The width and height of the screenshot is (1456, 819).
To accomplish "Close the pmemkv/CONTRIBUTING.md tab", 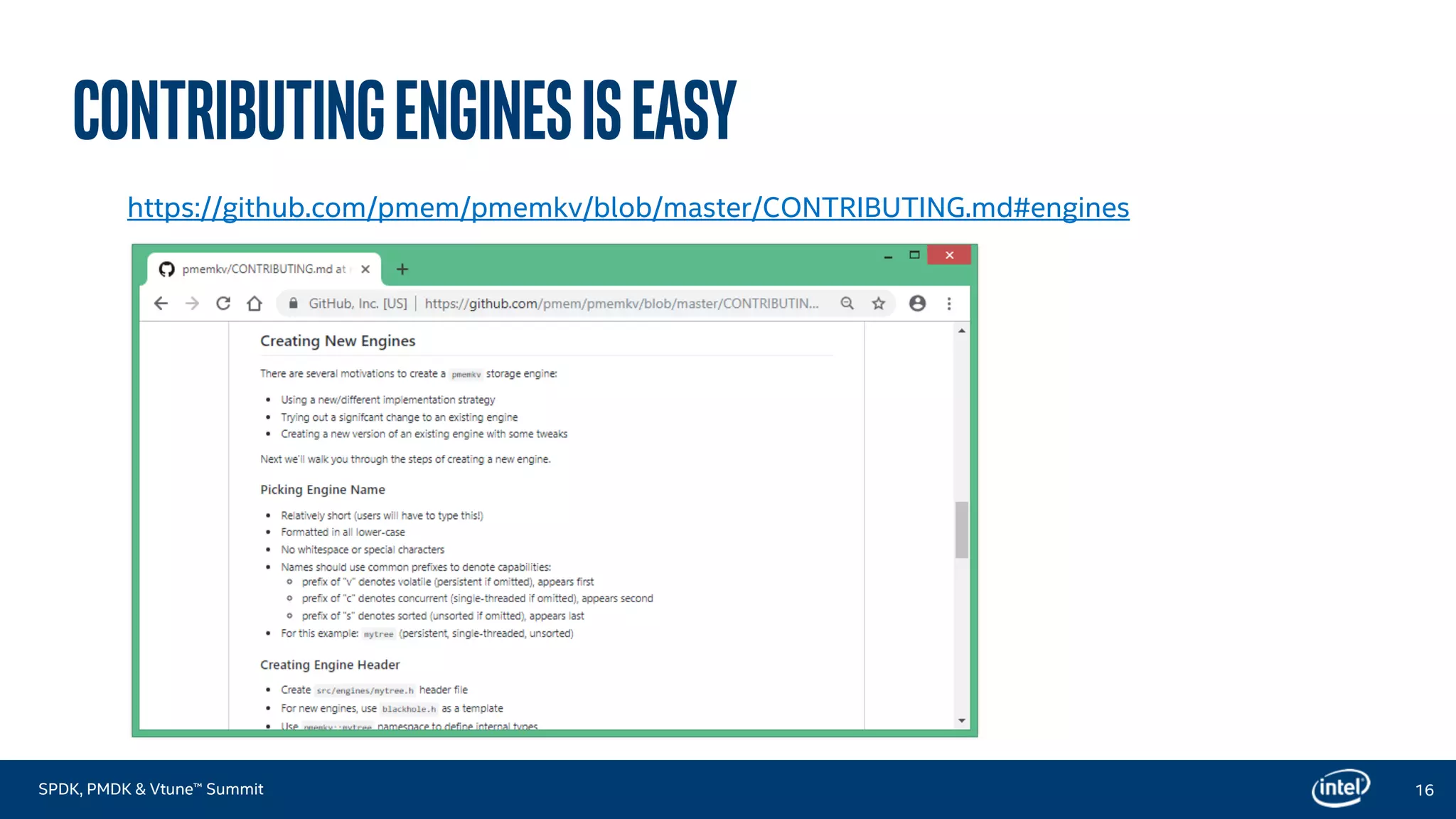I will point(365,269).
